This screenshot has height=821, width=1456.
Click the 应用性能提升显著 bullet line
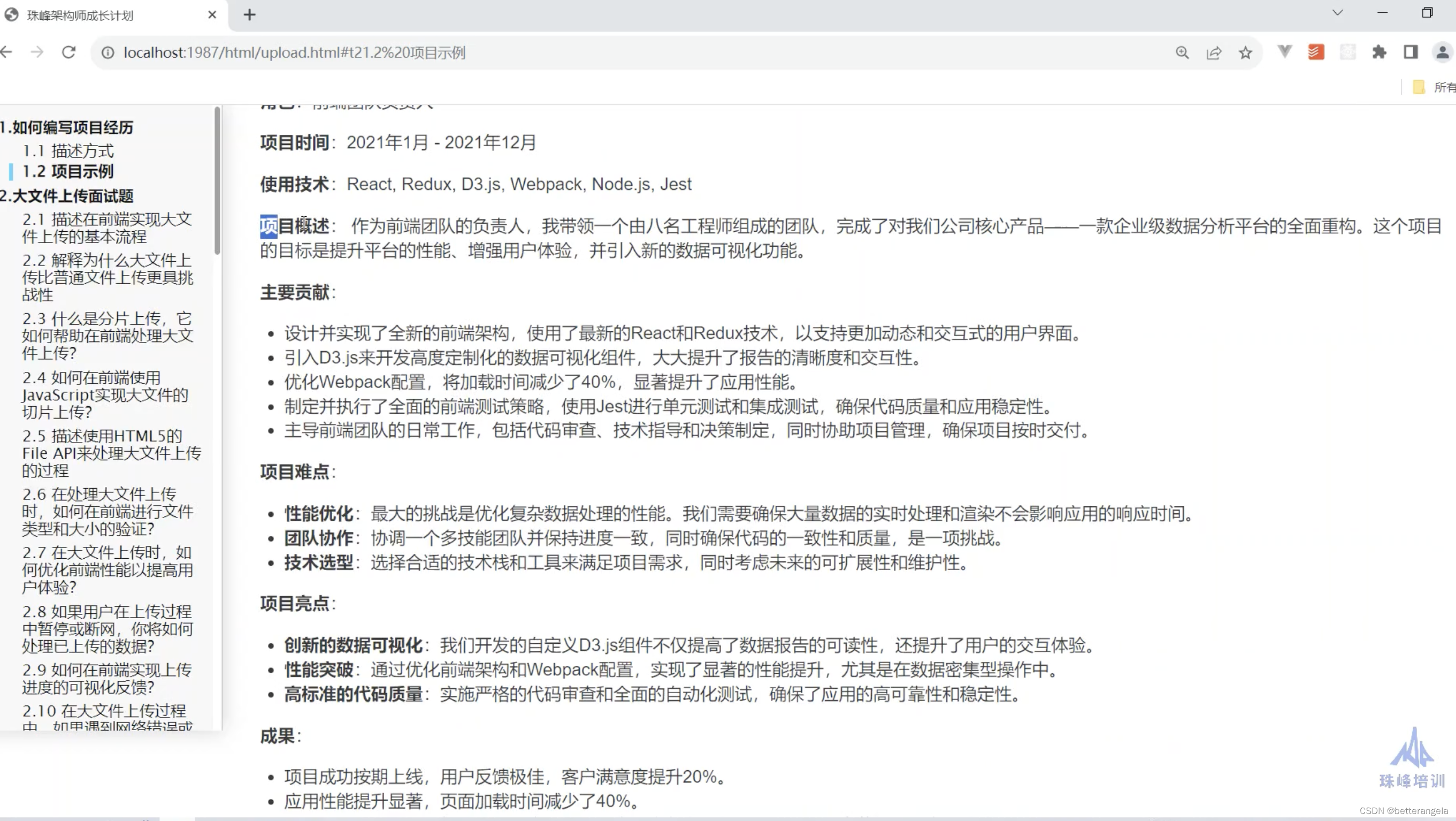[x=462, y=801]
